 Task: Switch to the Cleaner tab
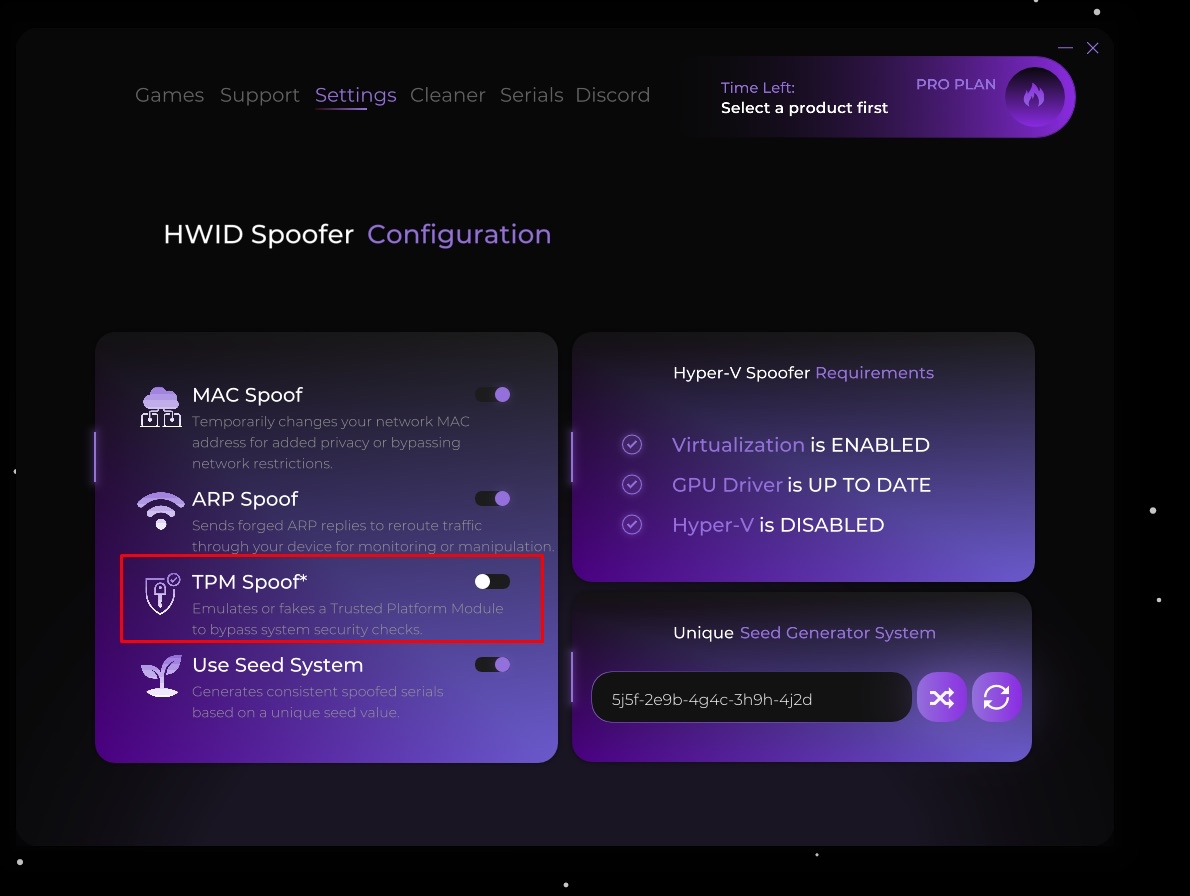pos(448,95)
